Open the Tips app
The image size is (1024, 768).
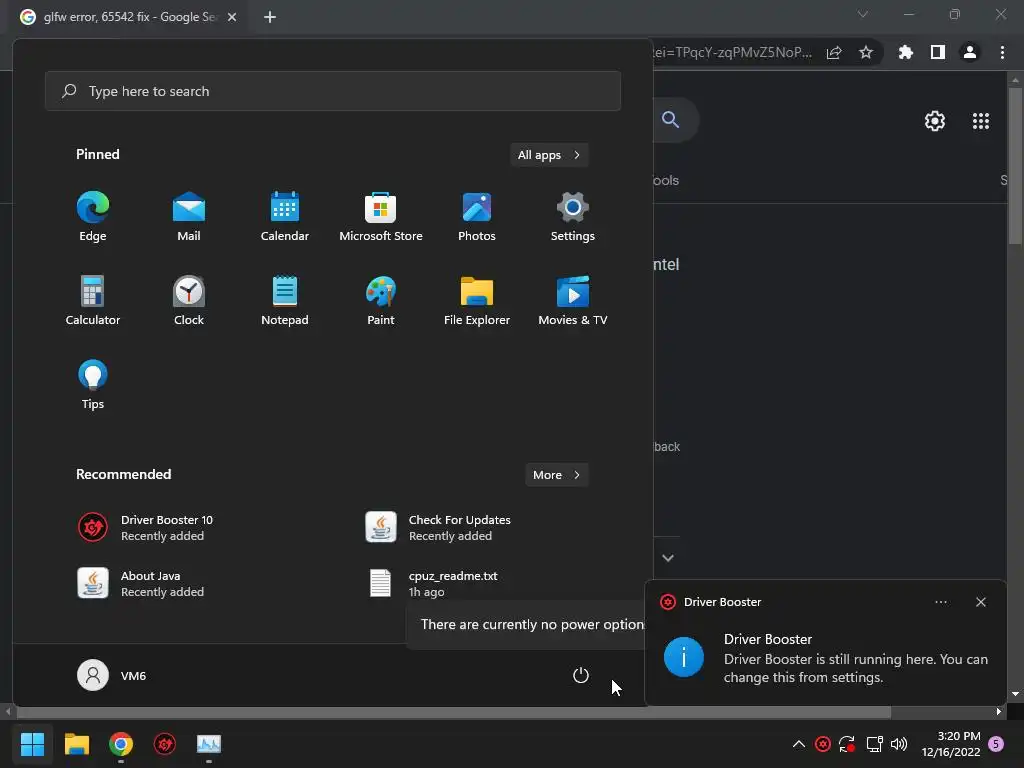point(93,385)
